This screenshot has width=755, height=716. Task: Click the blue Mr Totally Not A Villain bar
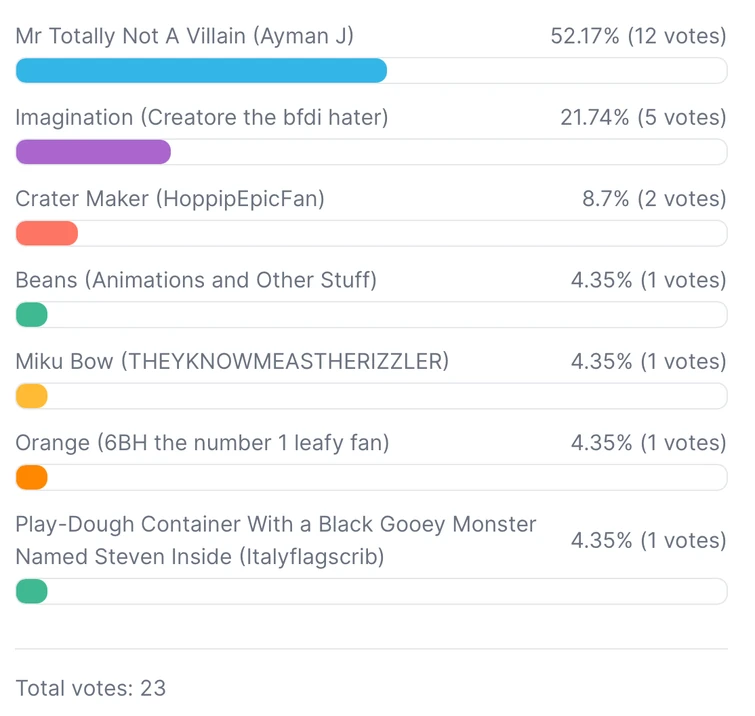(x=201, y=70)
